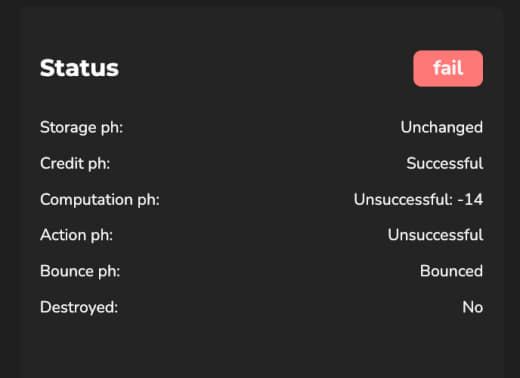Image resolution: width=520 pixels, height=378 pixels.
Task: Select the Unsuccessful action phase value
Action: [435, 235]
